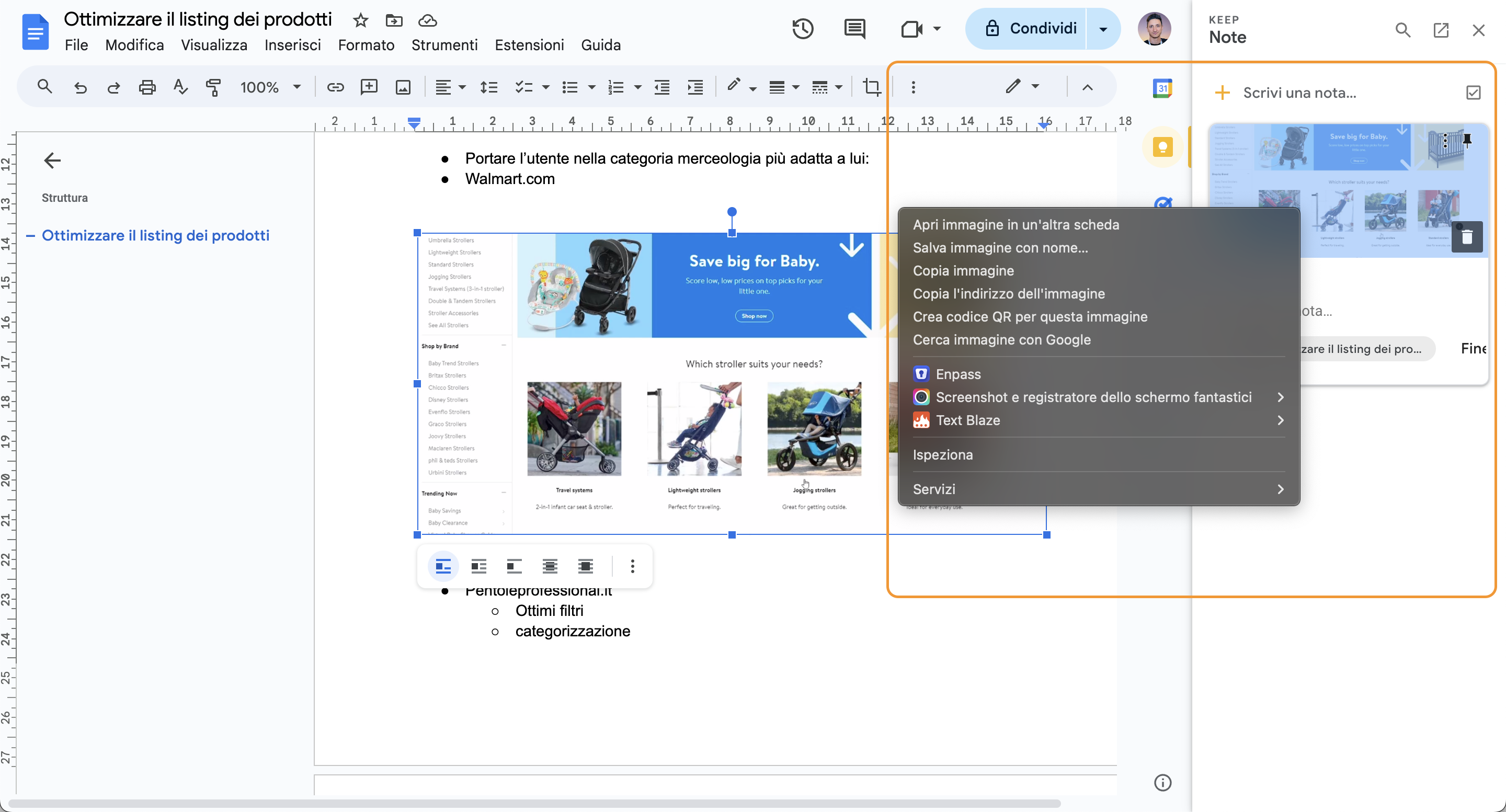
Task: Open share options dropdown arrow
Action: click(x=1103, y=29)
